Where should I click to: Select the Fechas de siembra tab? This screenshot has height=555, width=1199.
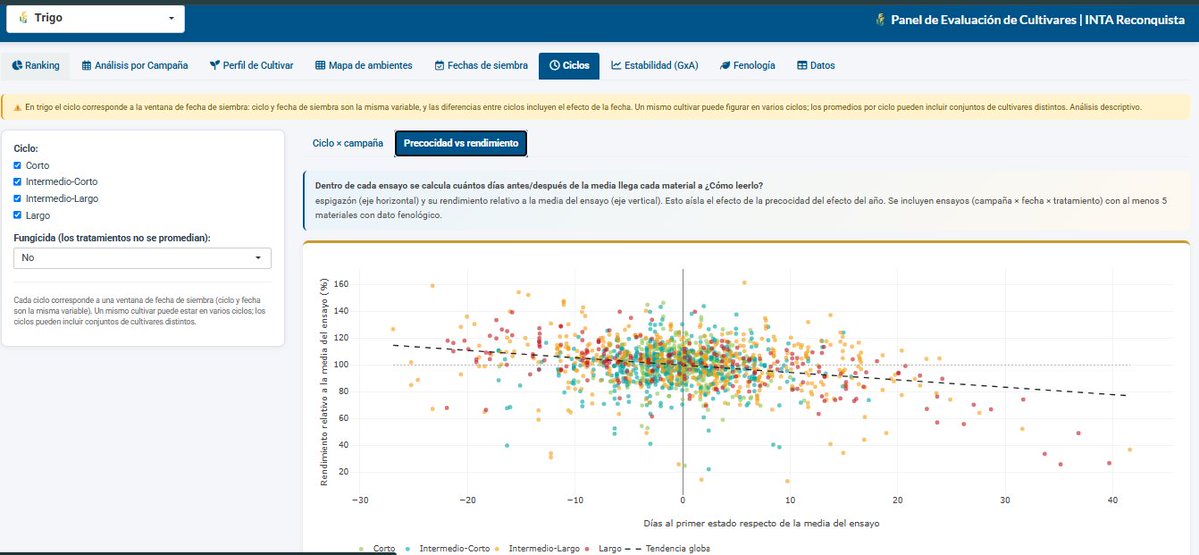point(481,66)
